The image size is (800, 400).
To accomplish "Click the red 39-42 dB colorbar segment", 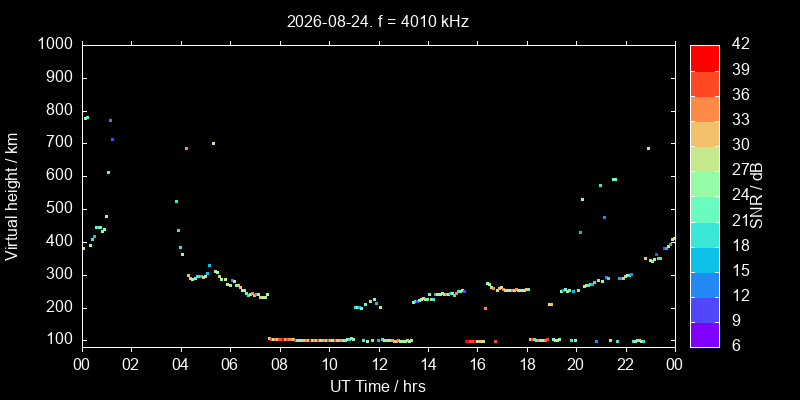I will pos(705,58).
